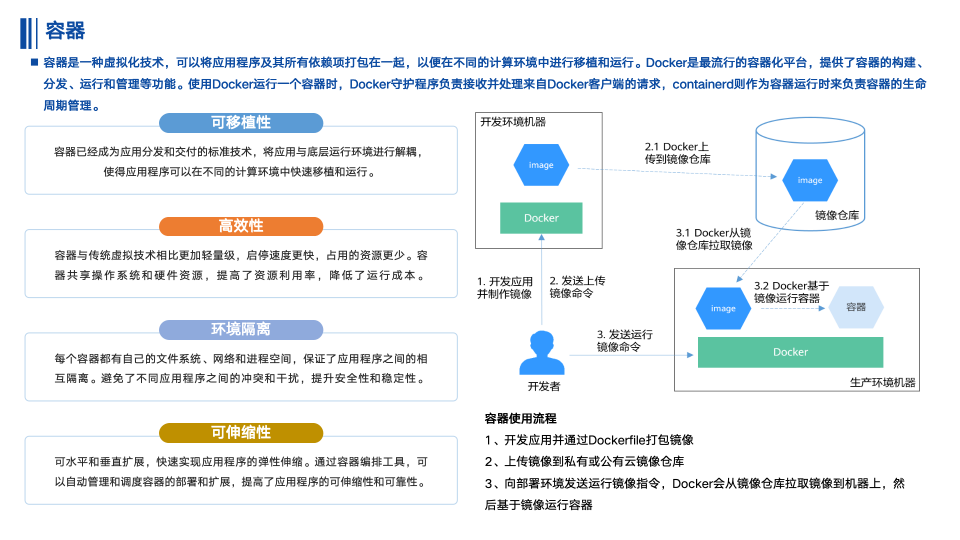The width and height of the screenshot is (960, 540).
Task: Click the text starting 容器与传统虚拟技术相比更加轻量级
Action: 241,265
